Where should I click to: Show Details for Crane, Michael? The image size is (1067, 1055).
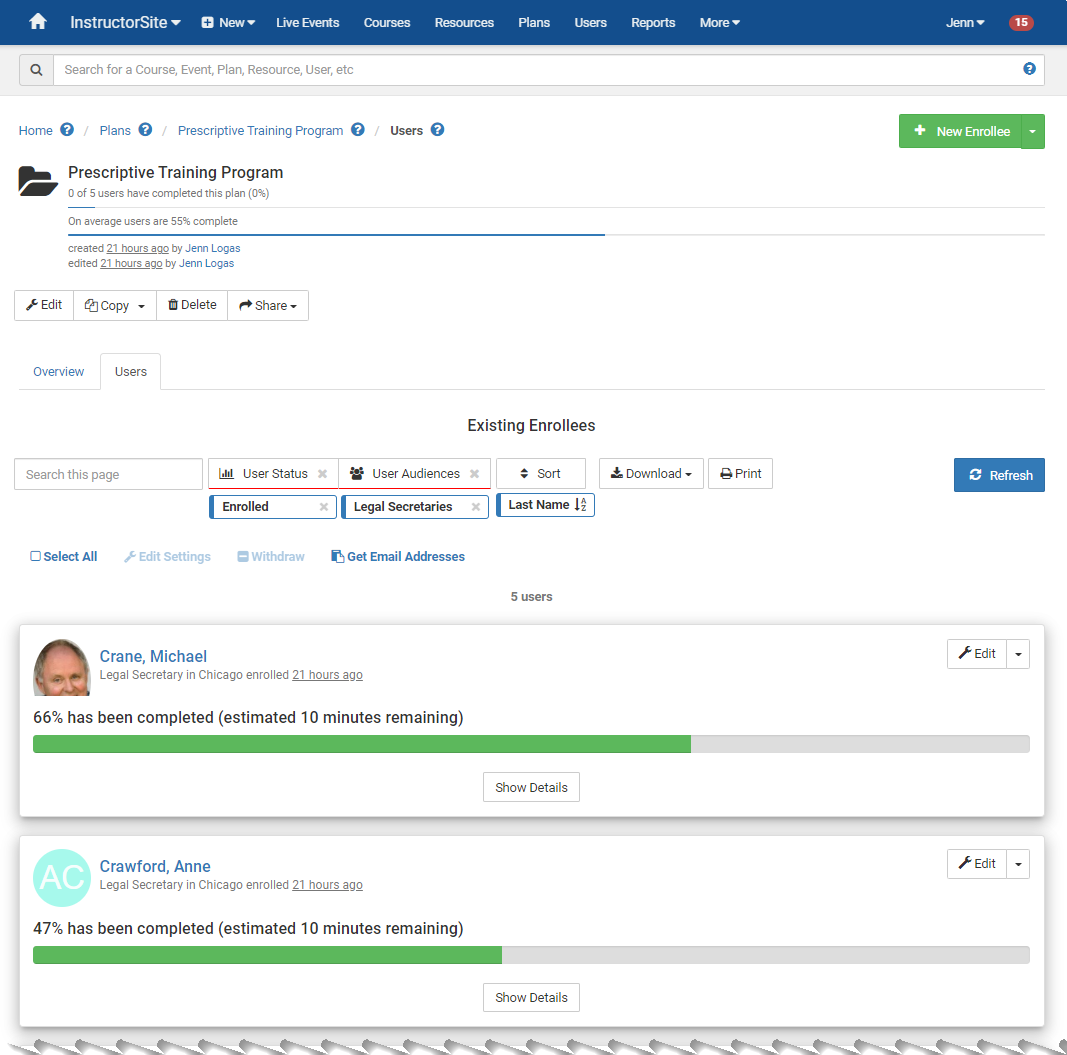click(531, 788)
